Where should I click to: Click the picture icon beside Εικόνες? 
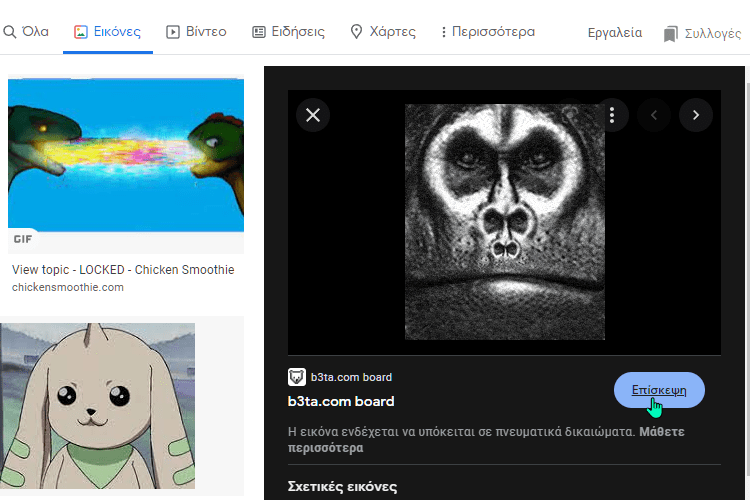point(81,32)
